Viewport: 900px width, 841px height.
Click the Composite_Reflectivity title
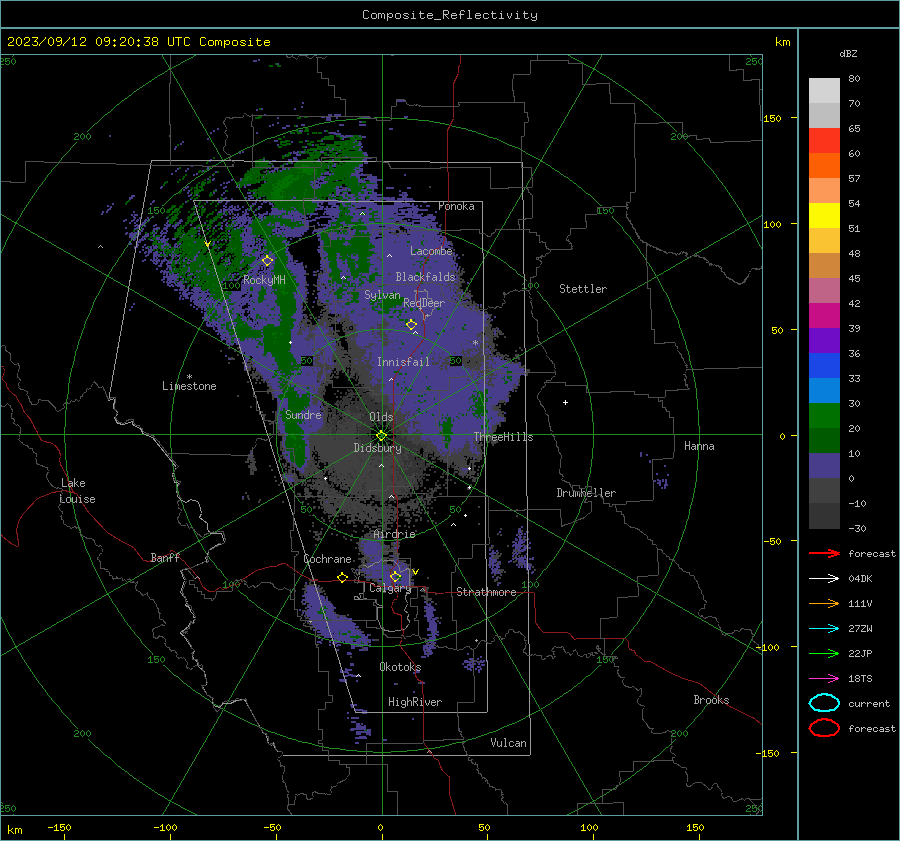[x=450, y=15]
